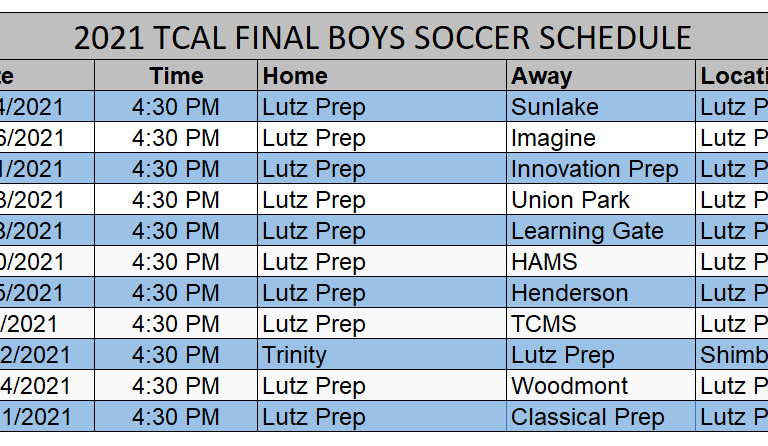Click the schedule title header cell
The height and width of the screenshot is (446, 768).
(x=384, y=37)
